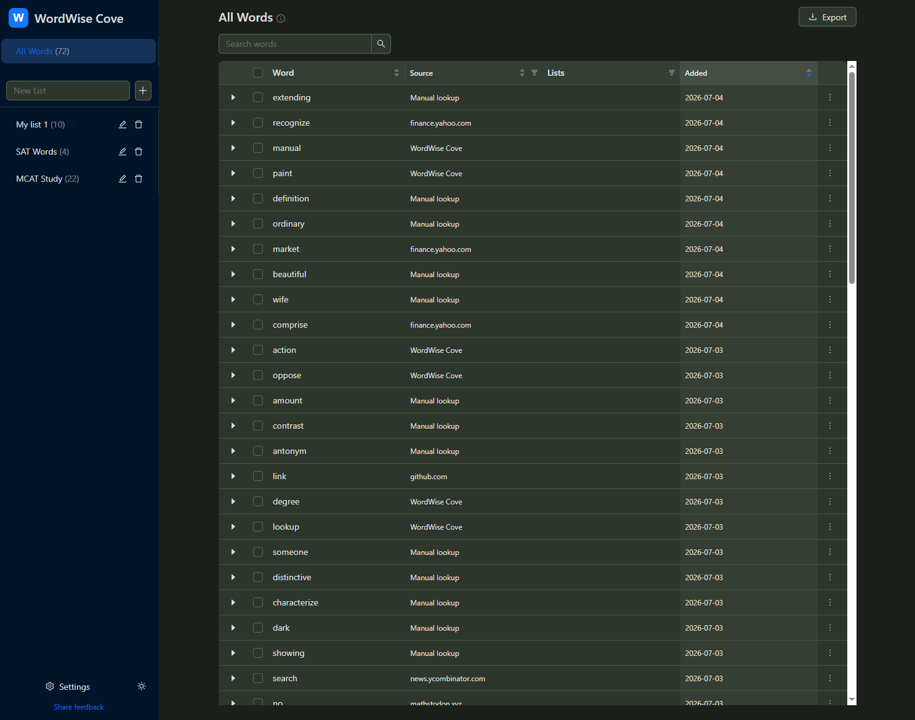
Task: Click the word 'amount' in the table
Action: (x=287, y=400)
